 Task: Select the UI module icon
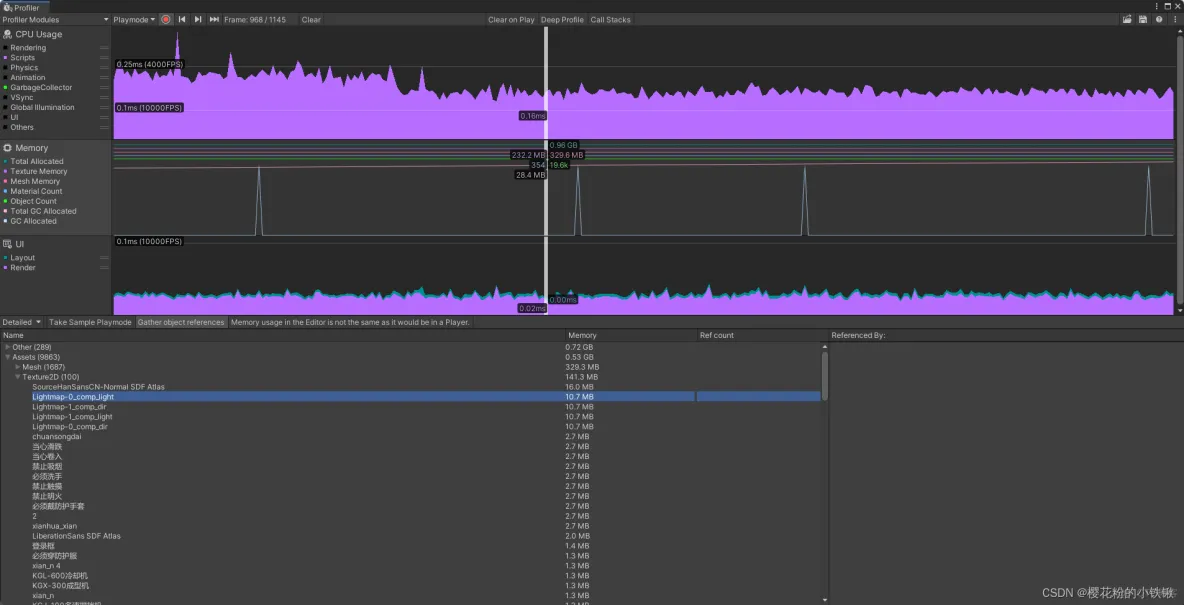coord(8,244)
